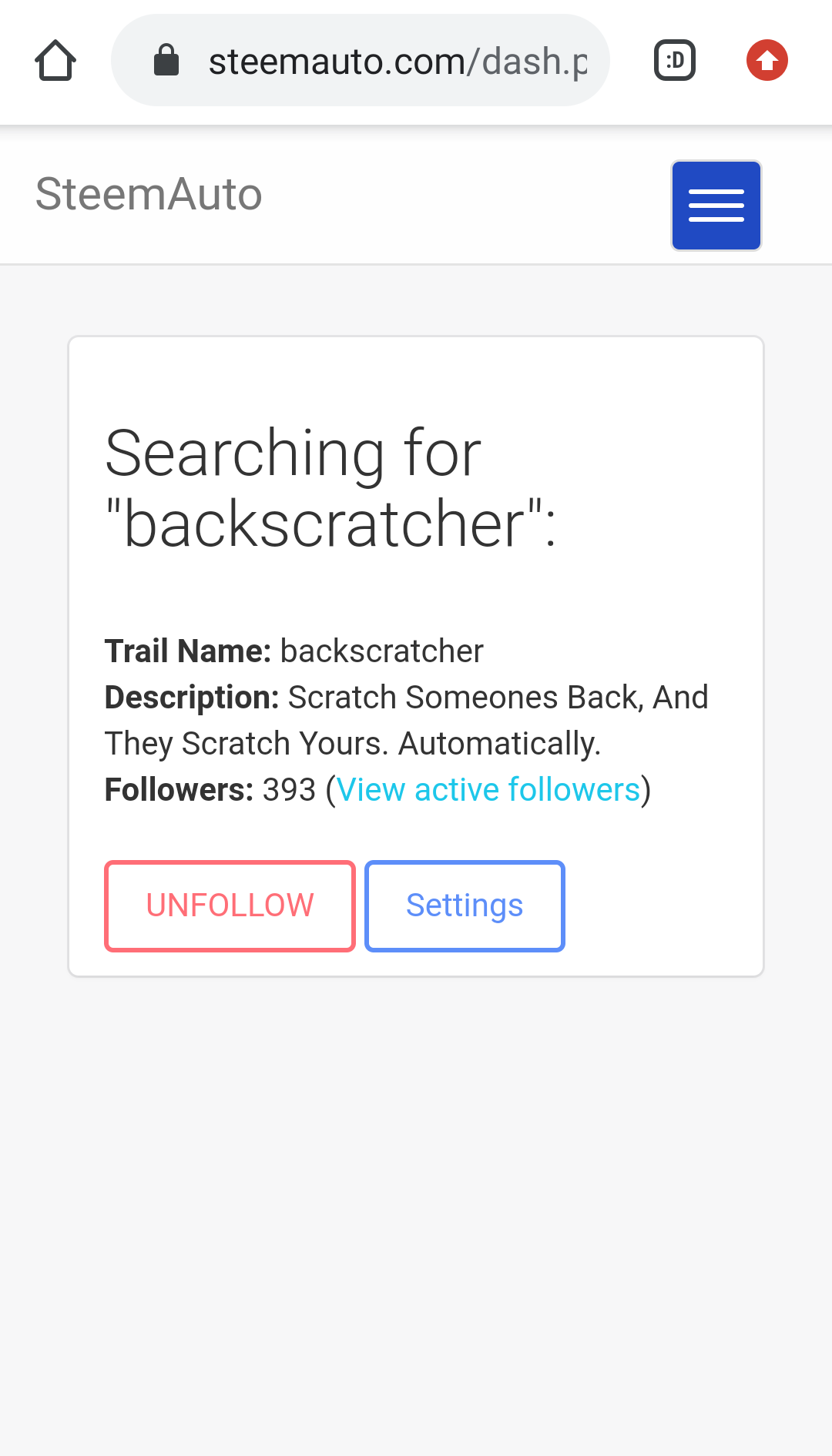View site security info via the lock icon
Screen dimensions: 832x1456
click(166, 60)
